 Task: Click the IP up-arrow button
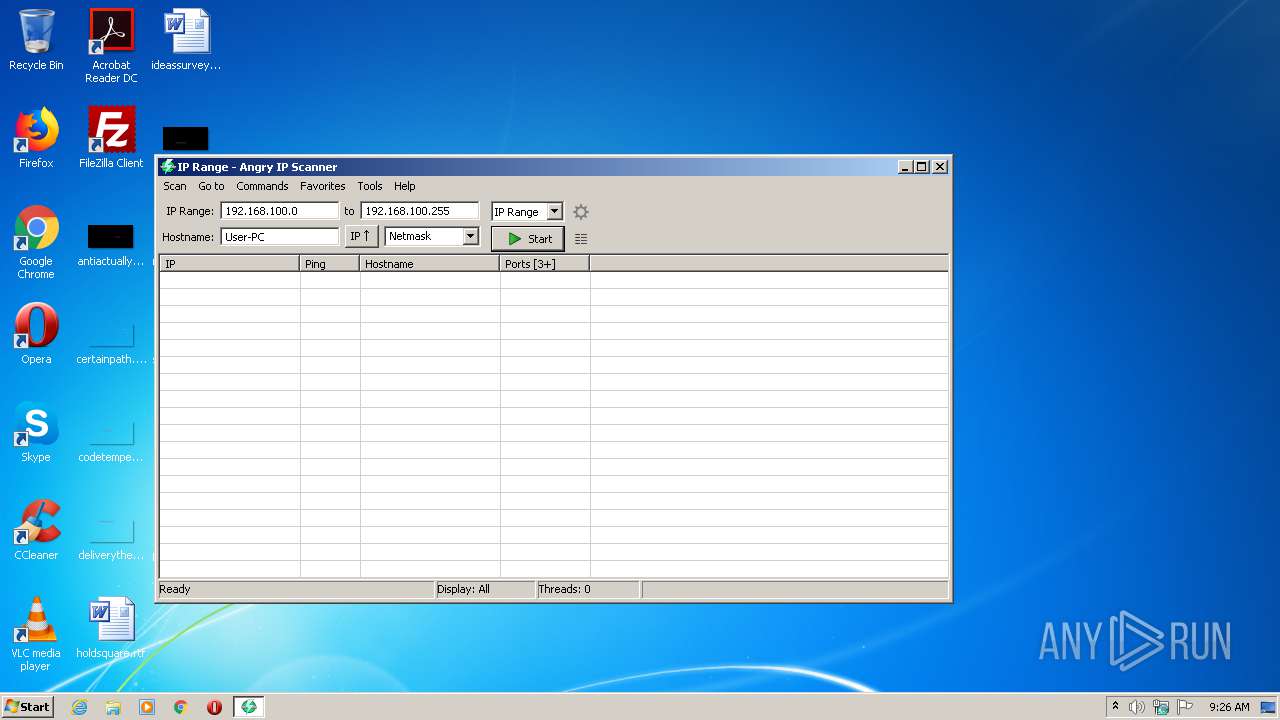coord(361,237)
